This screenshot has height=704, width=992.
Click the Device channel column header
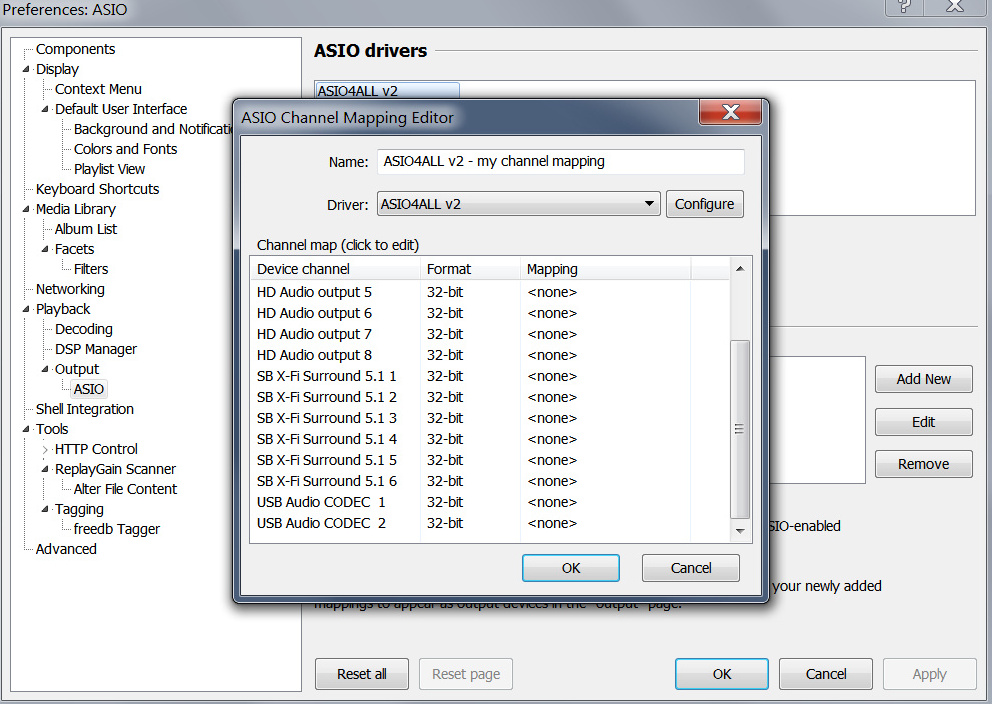303,269
